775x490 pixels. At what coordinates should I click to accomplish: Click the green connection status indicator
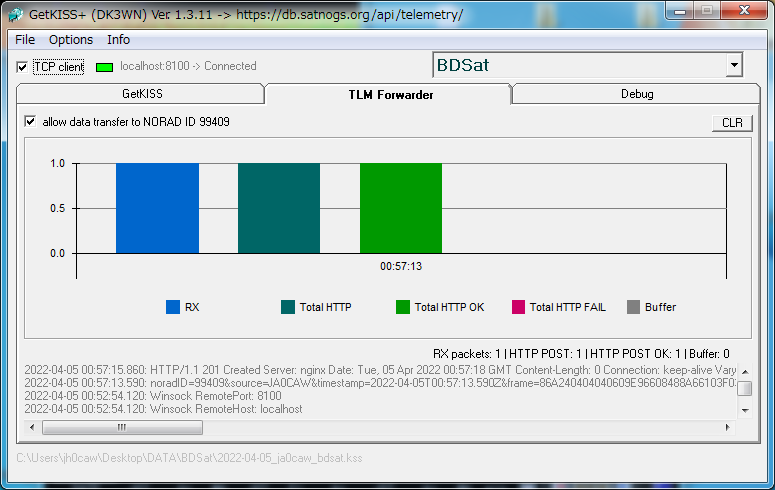coord(104,67)
